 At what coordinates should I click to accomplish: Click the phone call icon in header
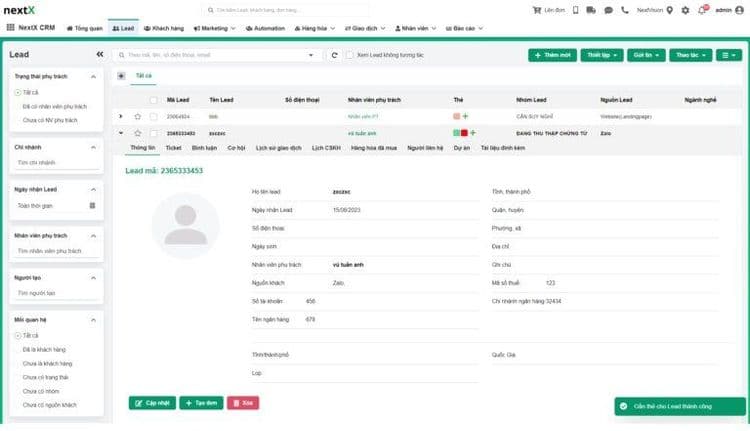[x=625, y=10]
